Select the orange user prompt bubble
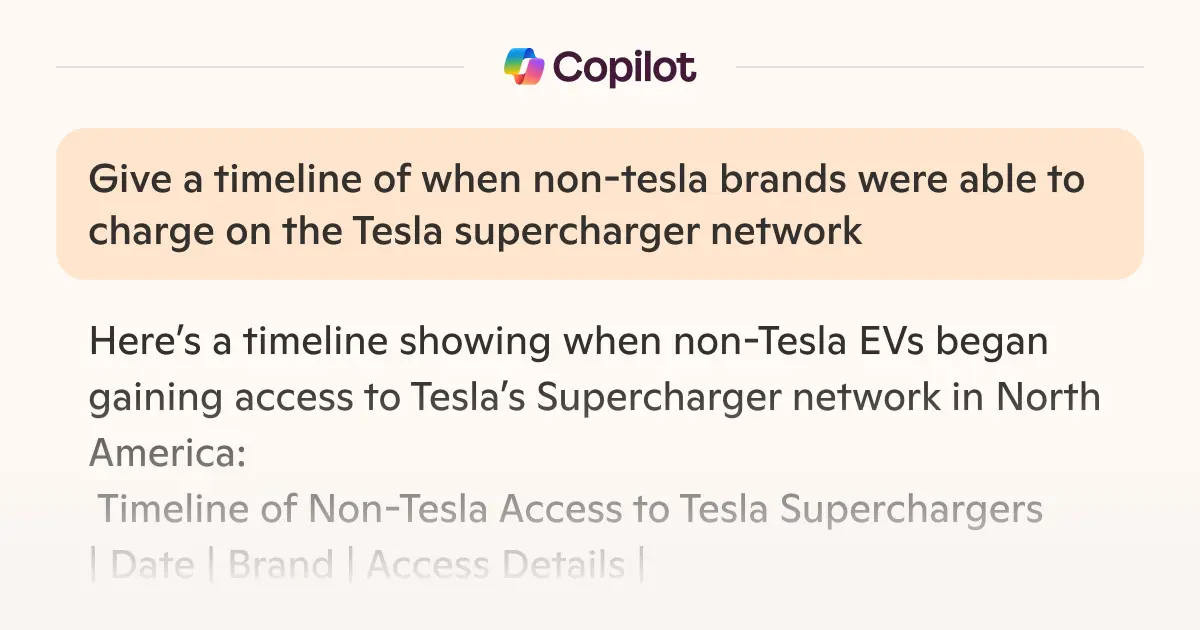Image resolution: width=1200 pixels, height=630 pixels. (x=600, y=204)
